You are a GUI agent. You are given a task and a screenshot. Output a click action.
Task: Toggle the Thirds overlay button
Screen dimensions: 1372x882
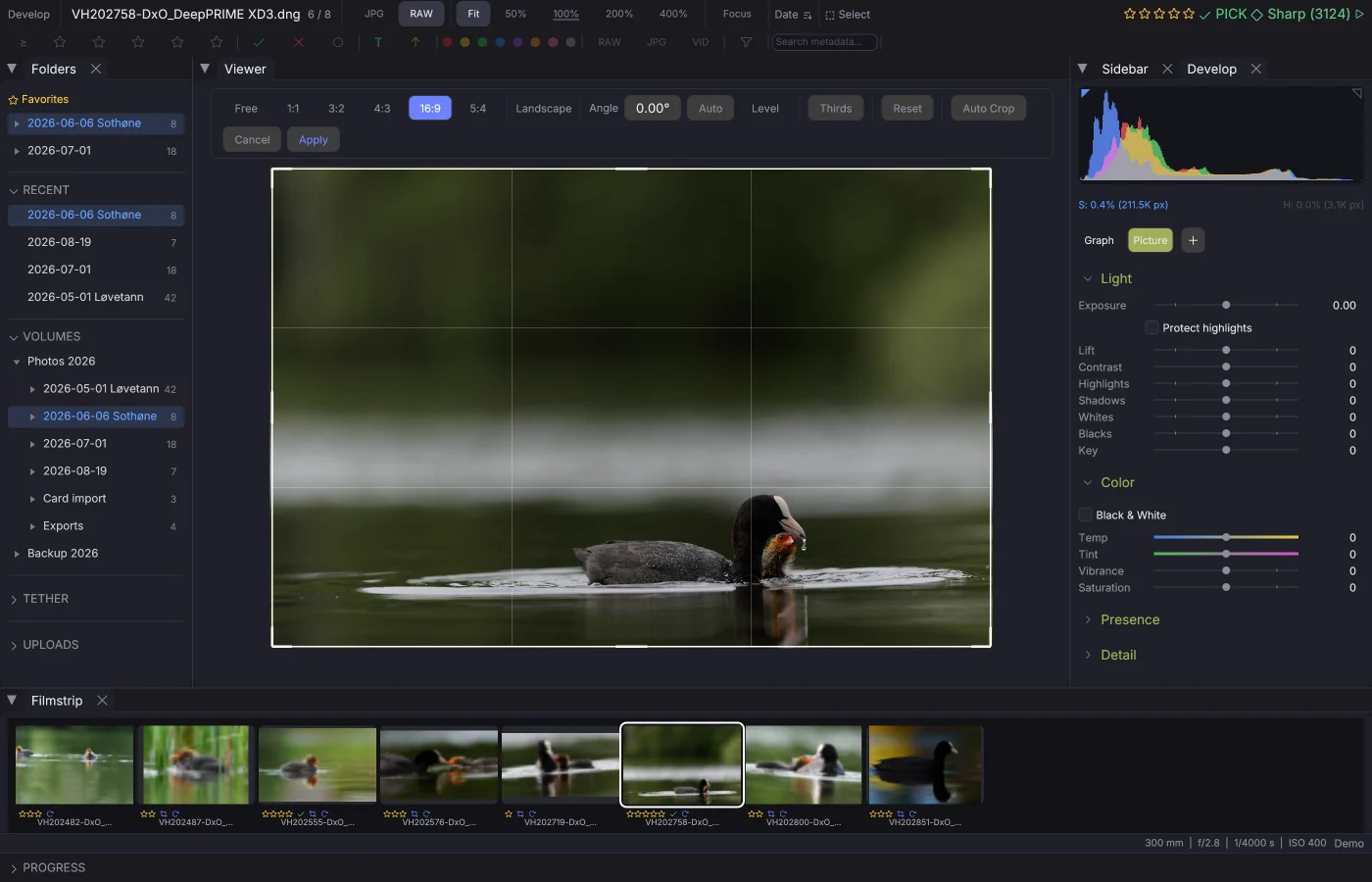[x=836, y=108]
